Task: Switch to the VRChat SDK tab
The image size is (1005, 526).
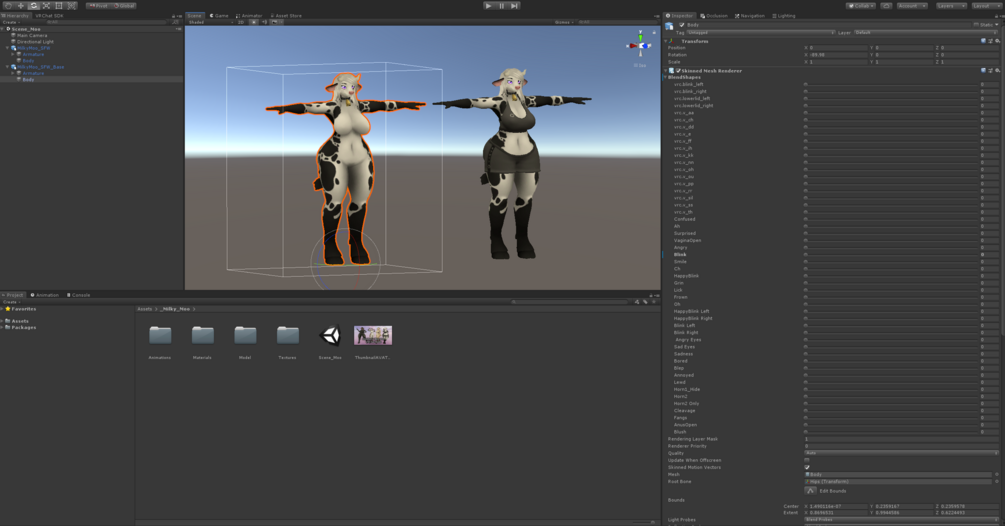Action: (49, 15)
